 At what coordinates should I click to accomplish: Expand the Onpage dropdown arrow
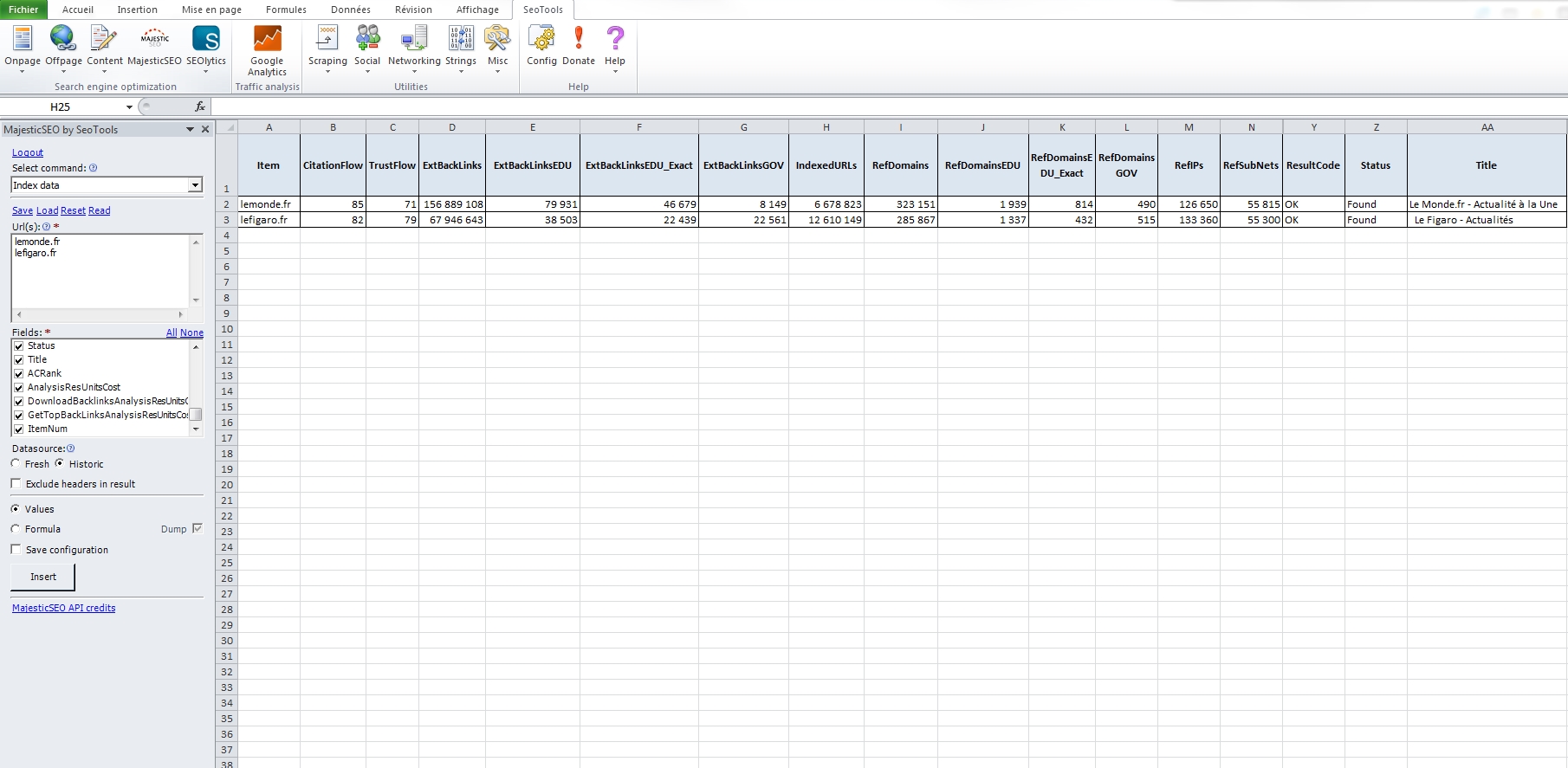[23, 72]
